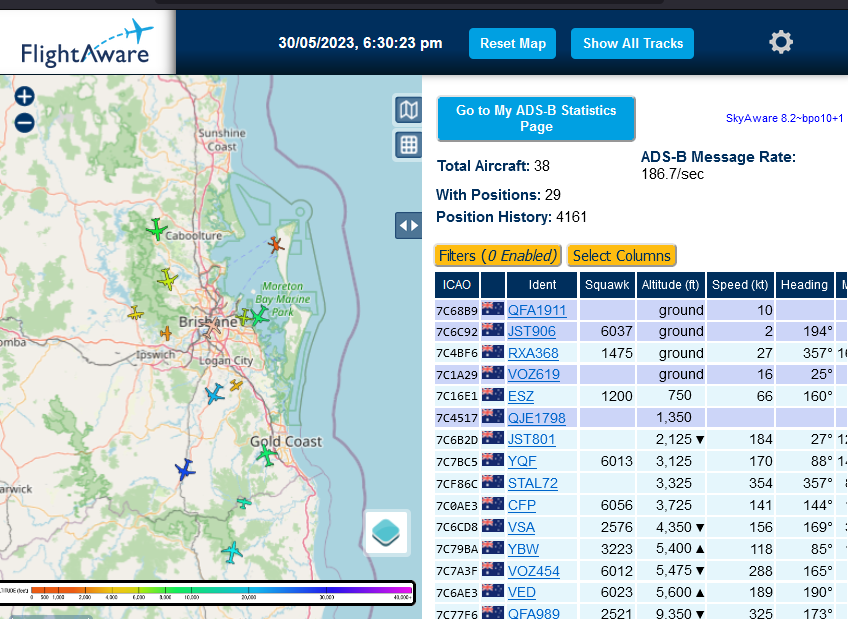The image size is (848, 619).
Task: Sort table by Heading column header
Action: coord(804,285)
